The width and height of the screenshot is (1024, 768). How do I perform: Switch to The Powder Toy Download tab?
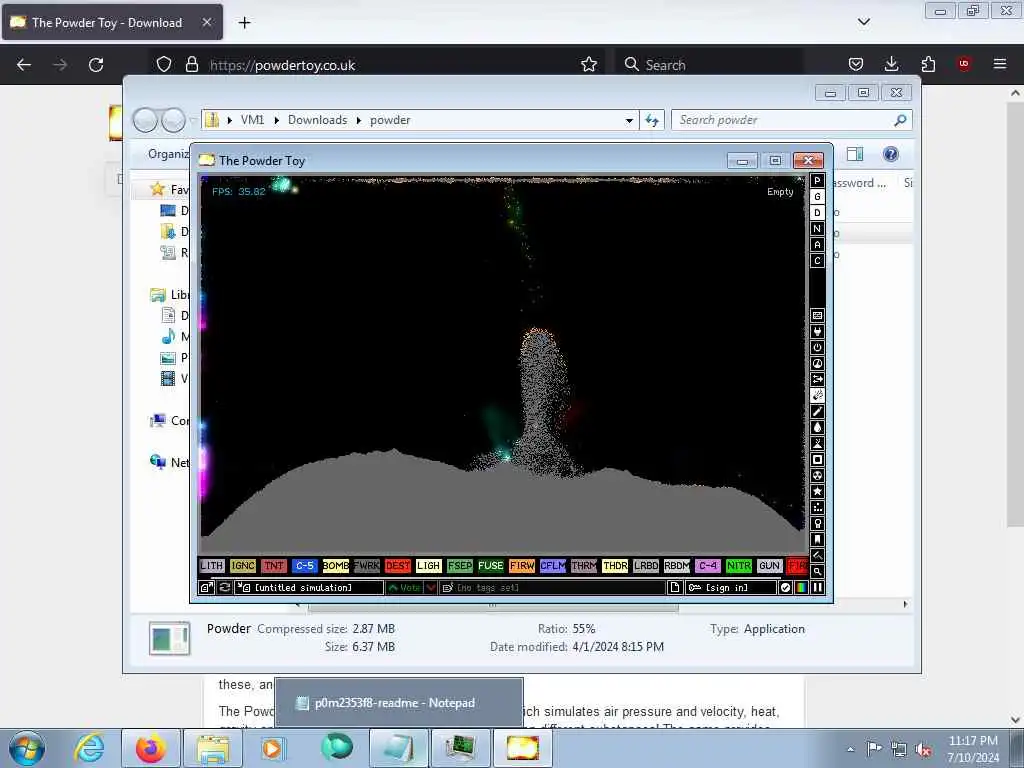112,22
